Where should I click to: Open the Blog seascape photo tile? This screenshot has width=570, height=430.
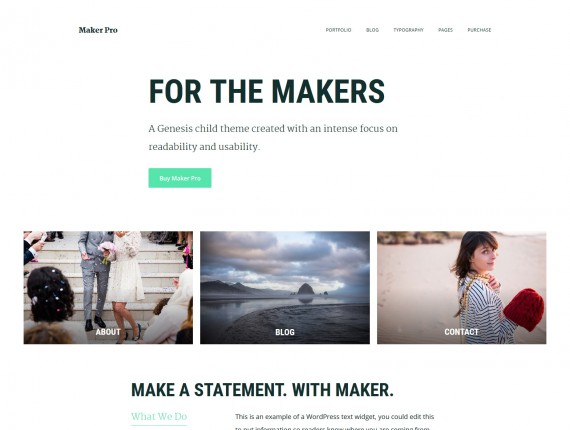(285, 288)
